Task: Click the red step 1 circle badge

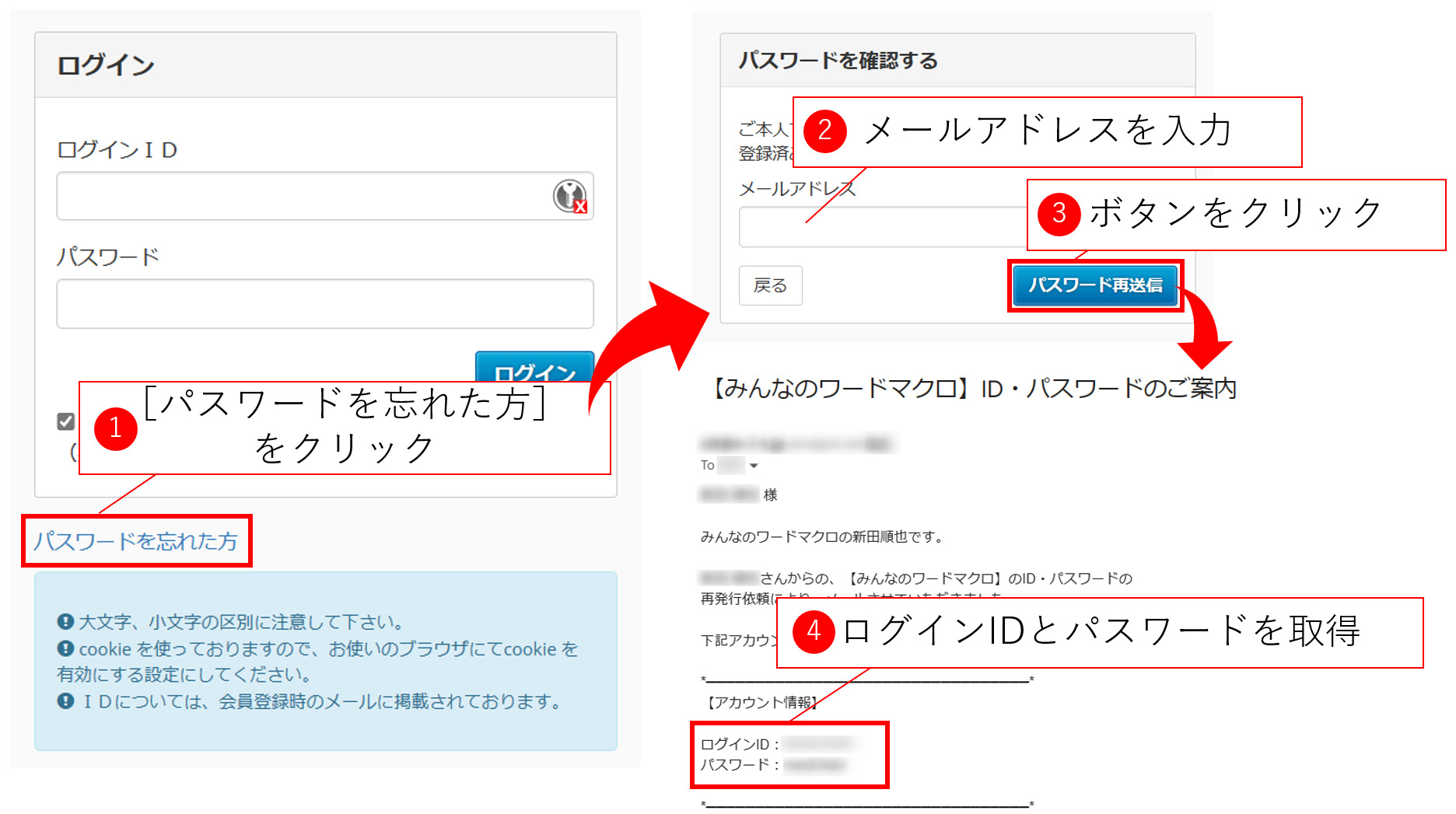Action: (x=116, y=428)
